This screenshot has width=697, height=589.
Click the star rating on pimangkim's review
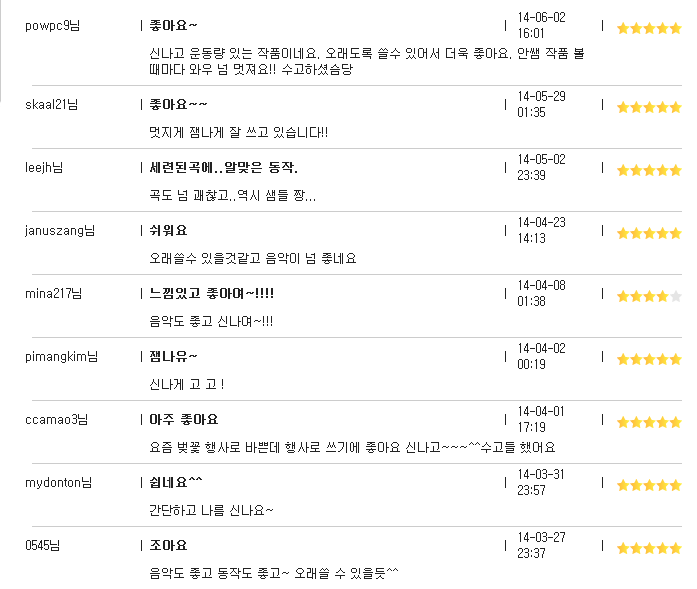click(649, 359)
